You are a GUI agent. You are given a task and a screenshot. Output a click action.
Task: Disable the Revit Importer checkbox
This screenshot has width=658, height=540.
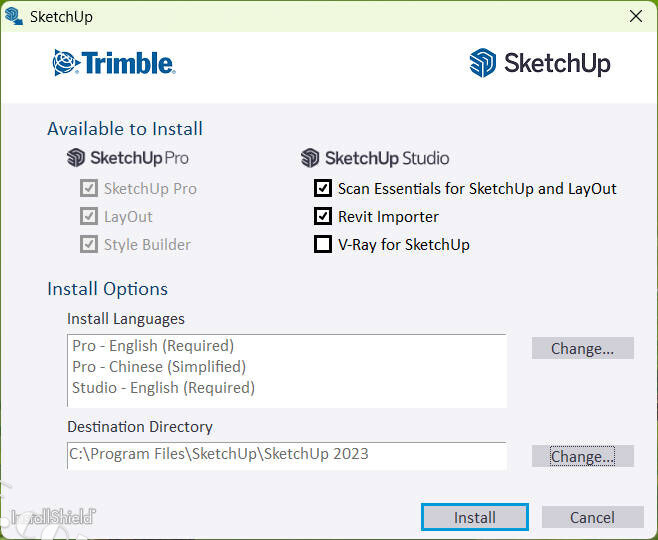tap(323, 216)
